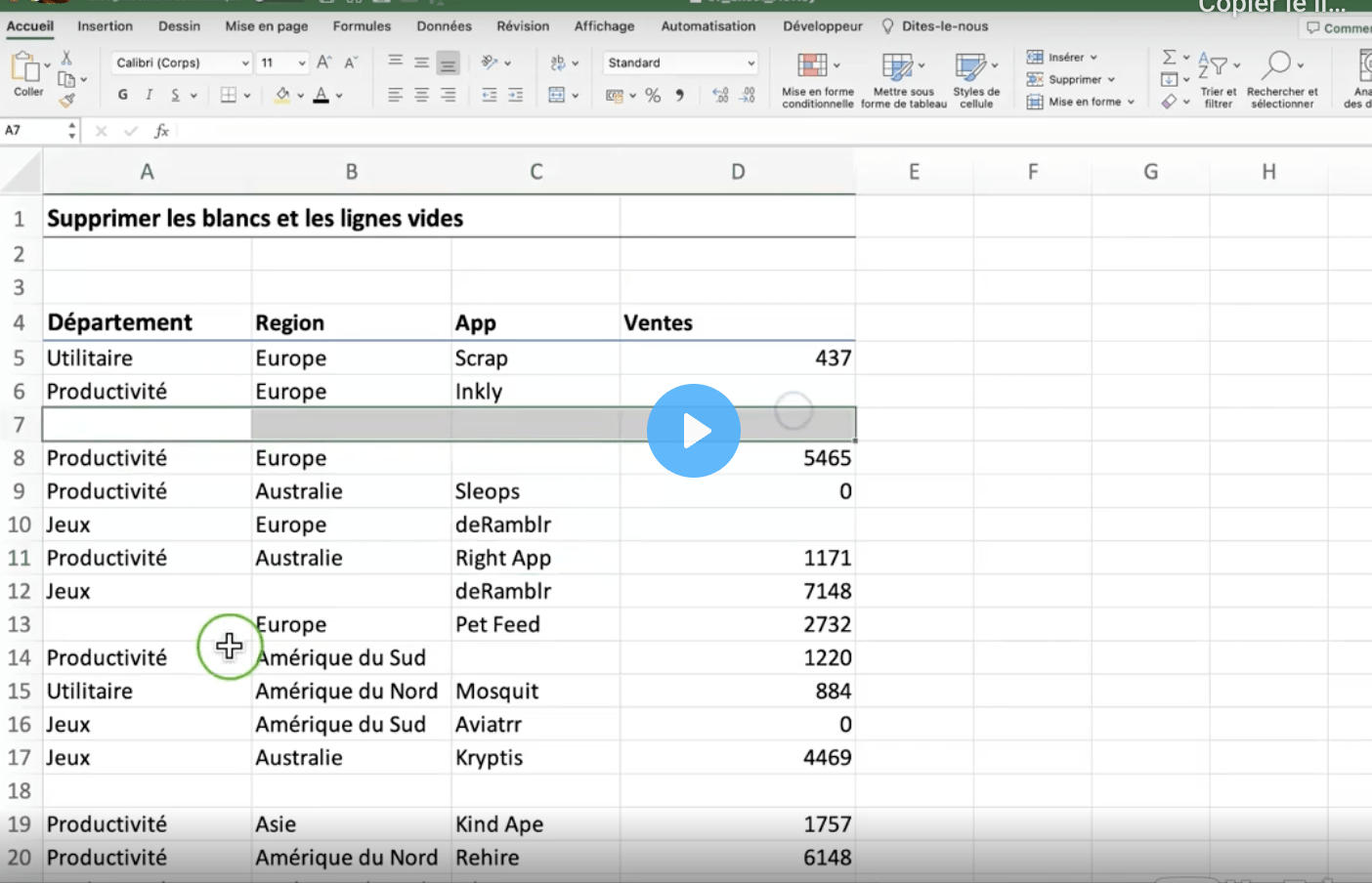Image resolution: width=1372 pixels, height=883 pixels.
Task: Toggle right alignment for the cell
Action: point(448,95)
